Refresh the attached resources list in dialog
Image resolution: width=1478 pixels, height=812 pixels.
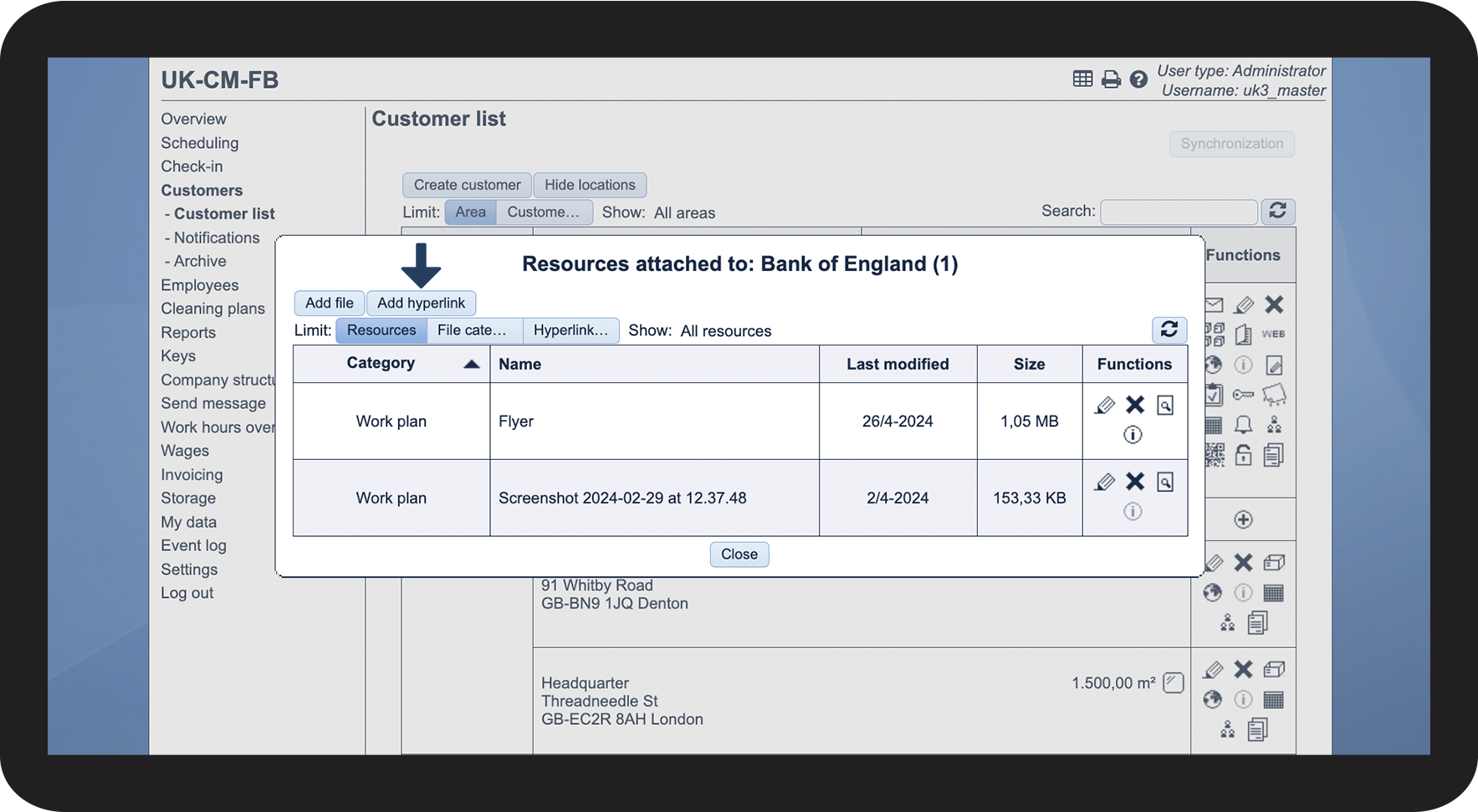(1169, 329)
